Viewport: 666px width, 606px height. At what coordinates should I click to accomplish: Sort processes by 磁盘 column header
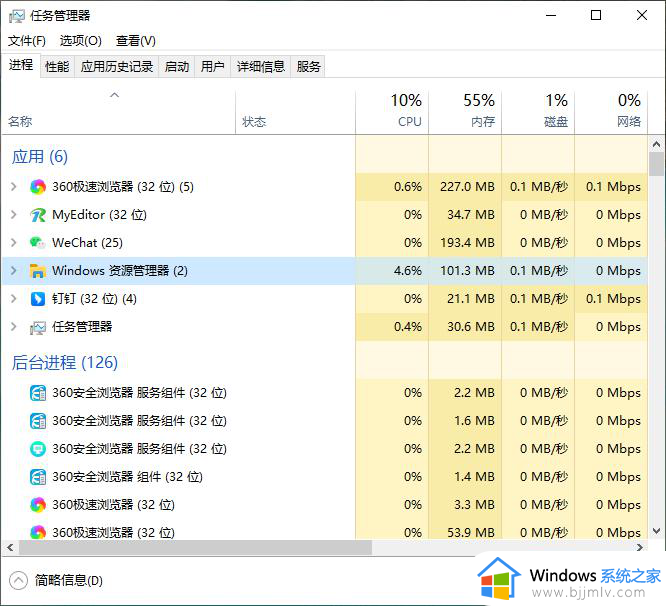pyautogui.click(x=538, y=113)
